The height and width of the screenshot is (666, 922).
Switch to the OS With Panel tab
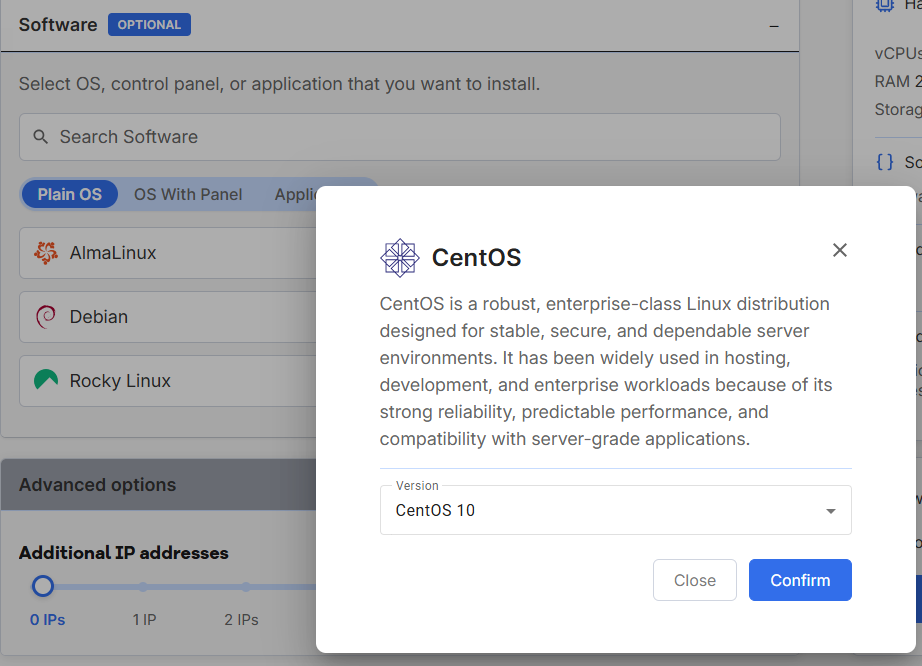click(x=188, y=195)
